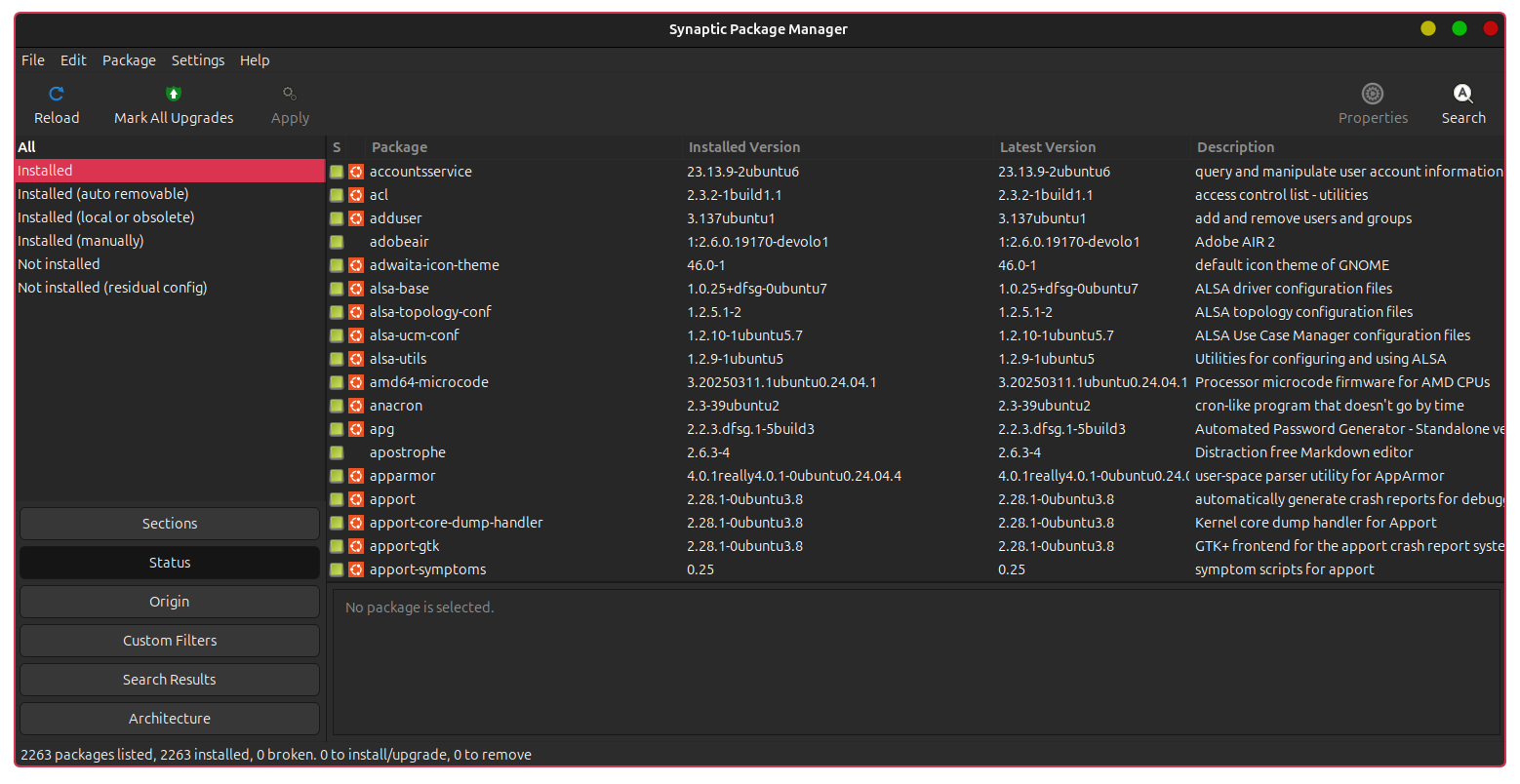Click the Ubuntu logo icon next to anacron
This screenshot has width=1520, height=784.
(356, 406)
